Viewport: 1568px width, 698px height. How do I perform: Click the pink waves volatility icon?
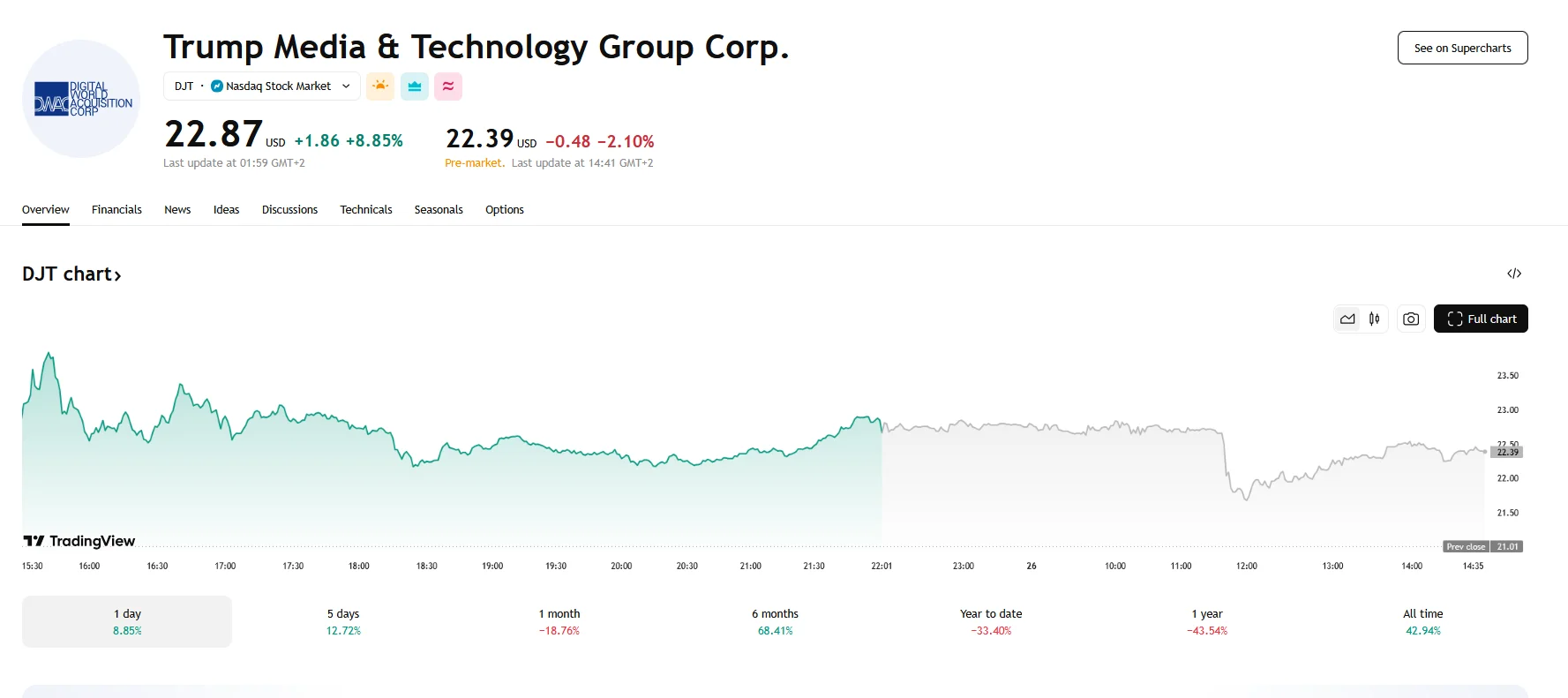(x=448, y=86)
